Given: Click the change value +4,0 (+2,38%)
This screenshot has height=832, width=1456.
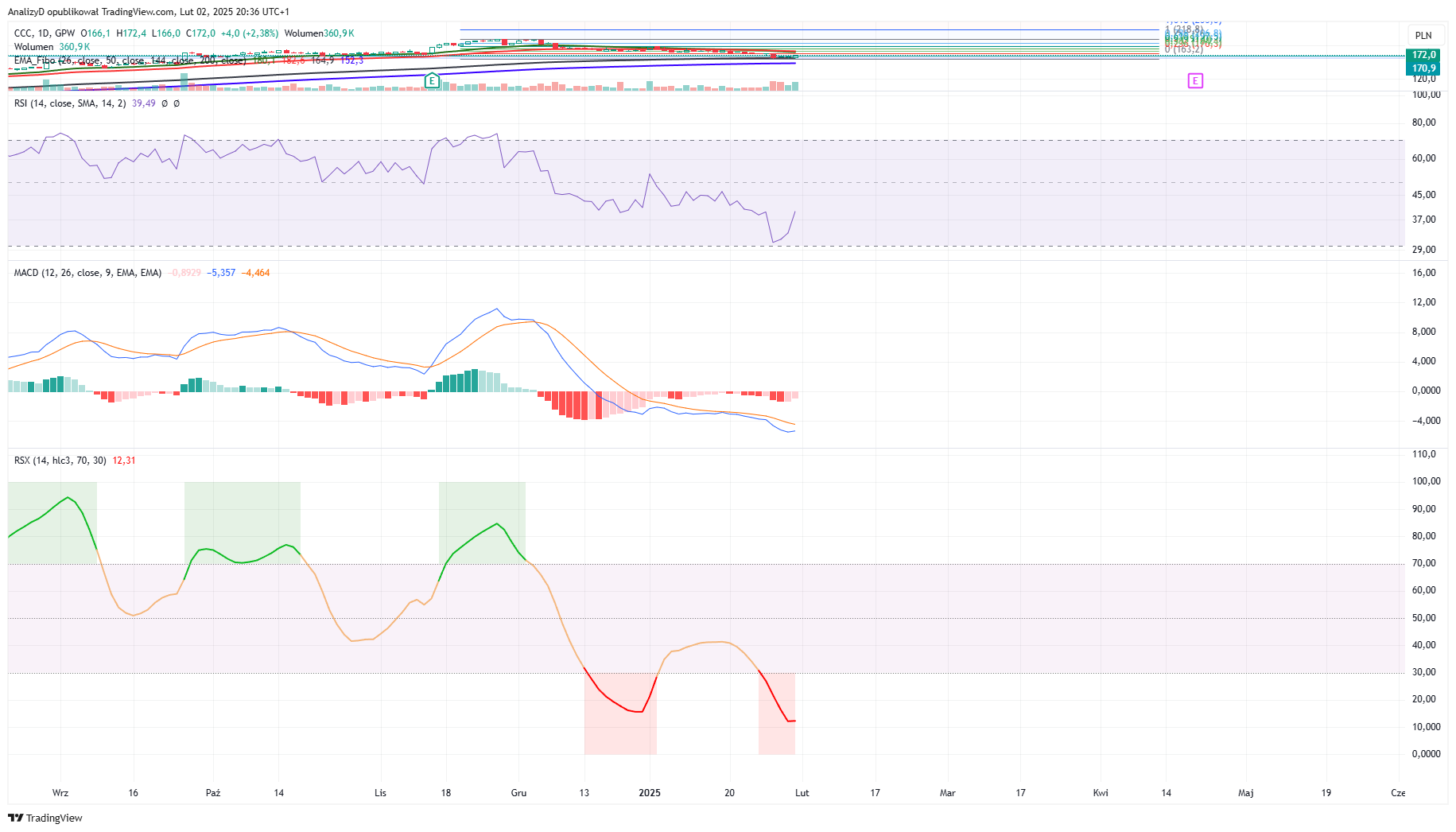Looking at the screenshot, I should [250, 33].
